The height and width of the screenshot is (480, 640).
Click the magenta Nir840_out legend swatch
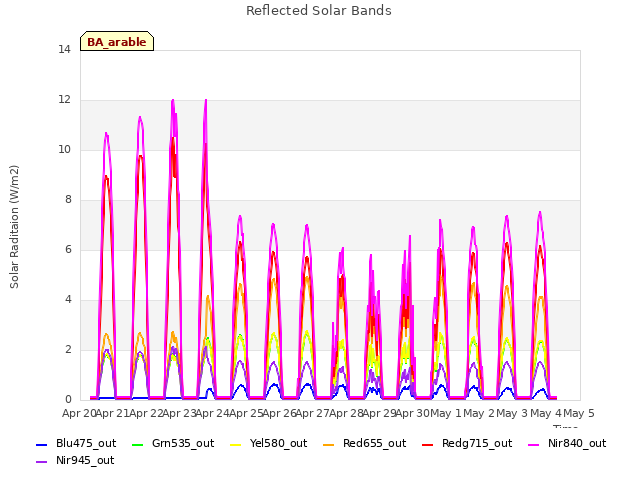pyautogui.click(x=533, y=444)
